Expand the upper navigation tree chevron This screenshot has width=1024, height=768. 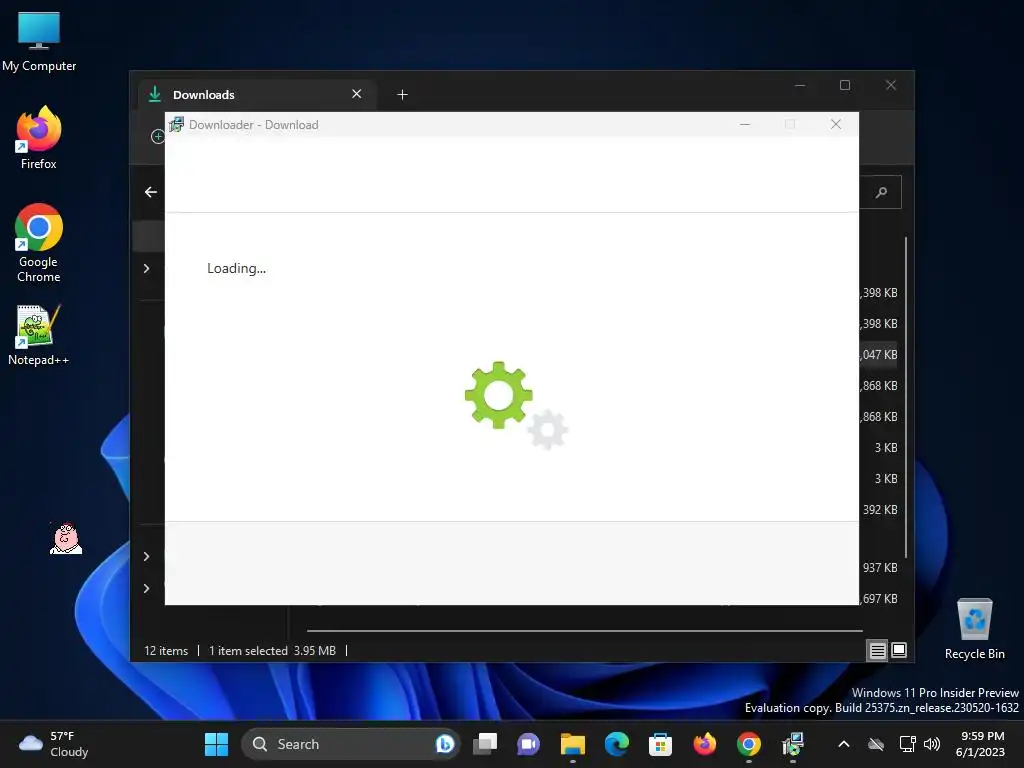(x=146, y=268)
